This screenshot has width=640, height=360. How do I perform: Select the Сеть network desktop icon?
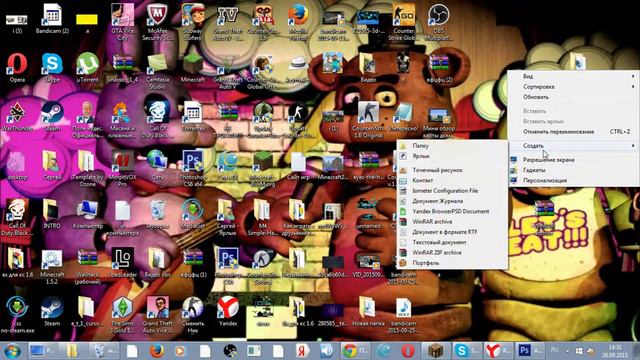158,165
